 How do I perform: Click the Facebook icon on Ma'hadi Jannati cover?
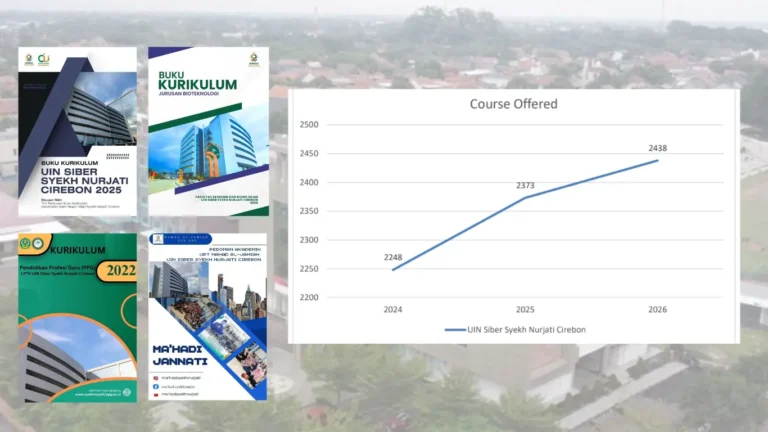156,386
